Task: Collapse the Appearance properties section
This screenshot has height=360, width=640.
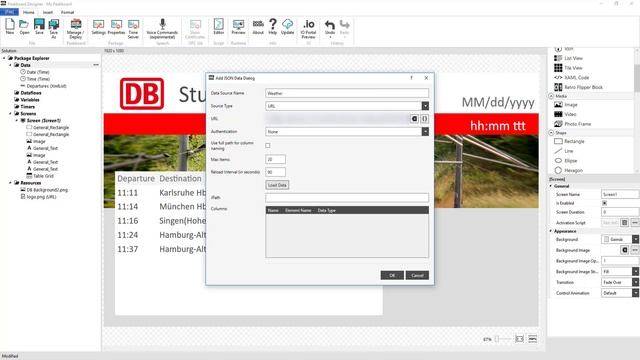Action: [x=551, y=231]
